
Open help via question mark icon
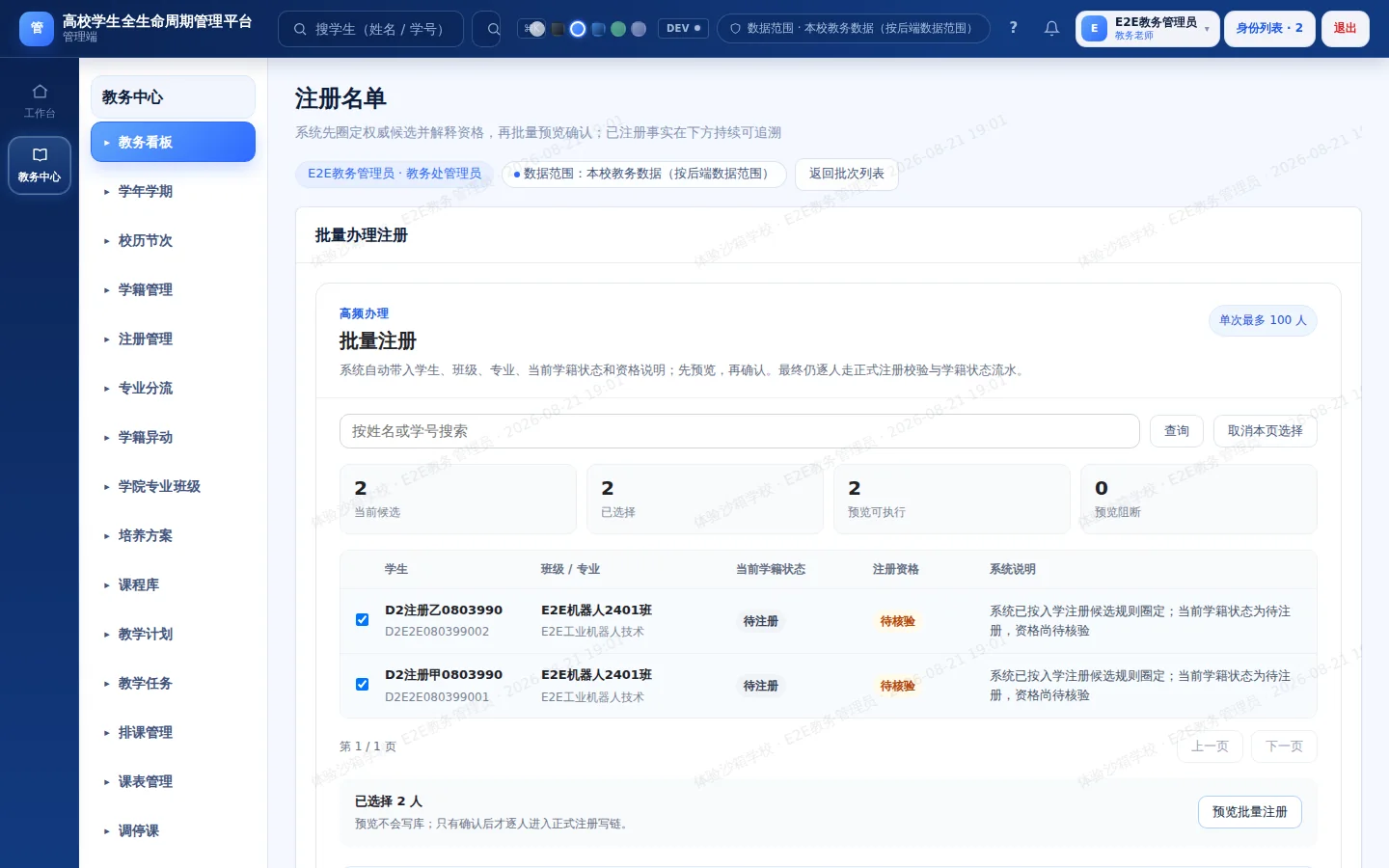coord(1013,28)
